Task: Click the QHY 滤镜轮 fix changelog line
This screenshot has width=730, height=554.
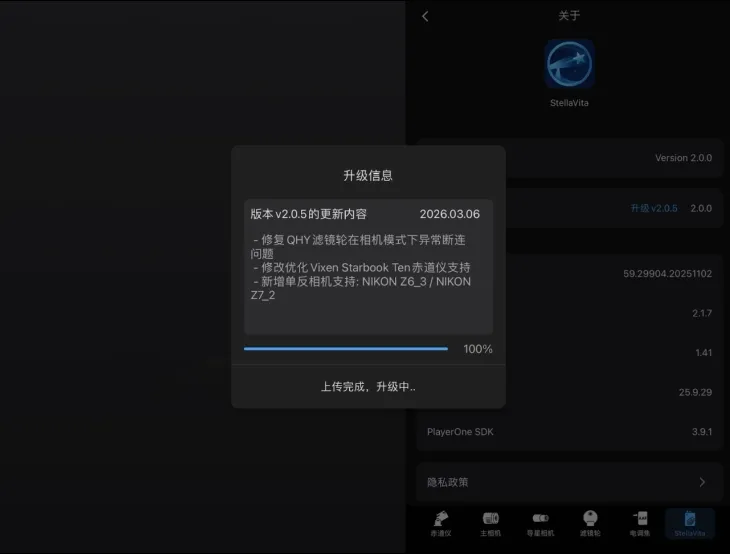Action: [358, 247]
